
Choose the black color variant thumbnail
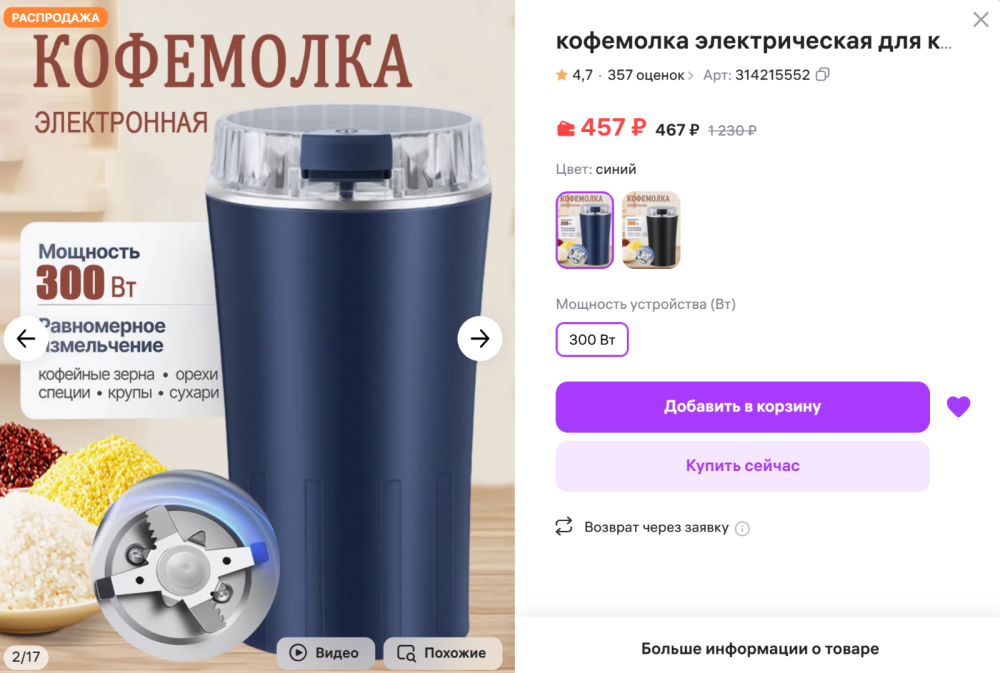(651, 230)
